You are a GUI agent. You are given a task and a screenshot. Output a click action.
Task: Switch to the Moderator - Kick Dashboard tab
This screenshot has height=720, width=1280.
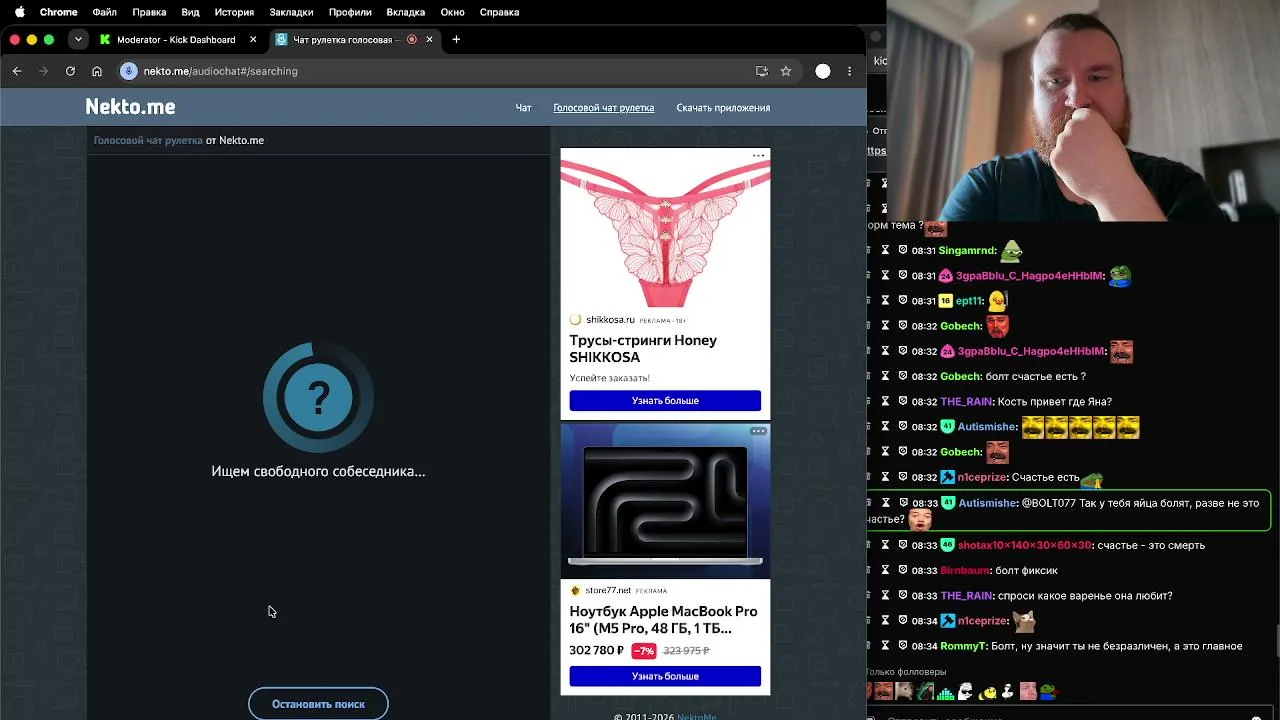point(176,40)
